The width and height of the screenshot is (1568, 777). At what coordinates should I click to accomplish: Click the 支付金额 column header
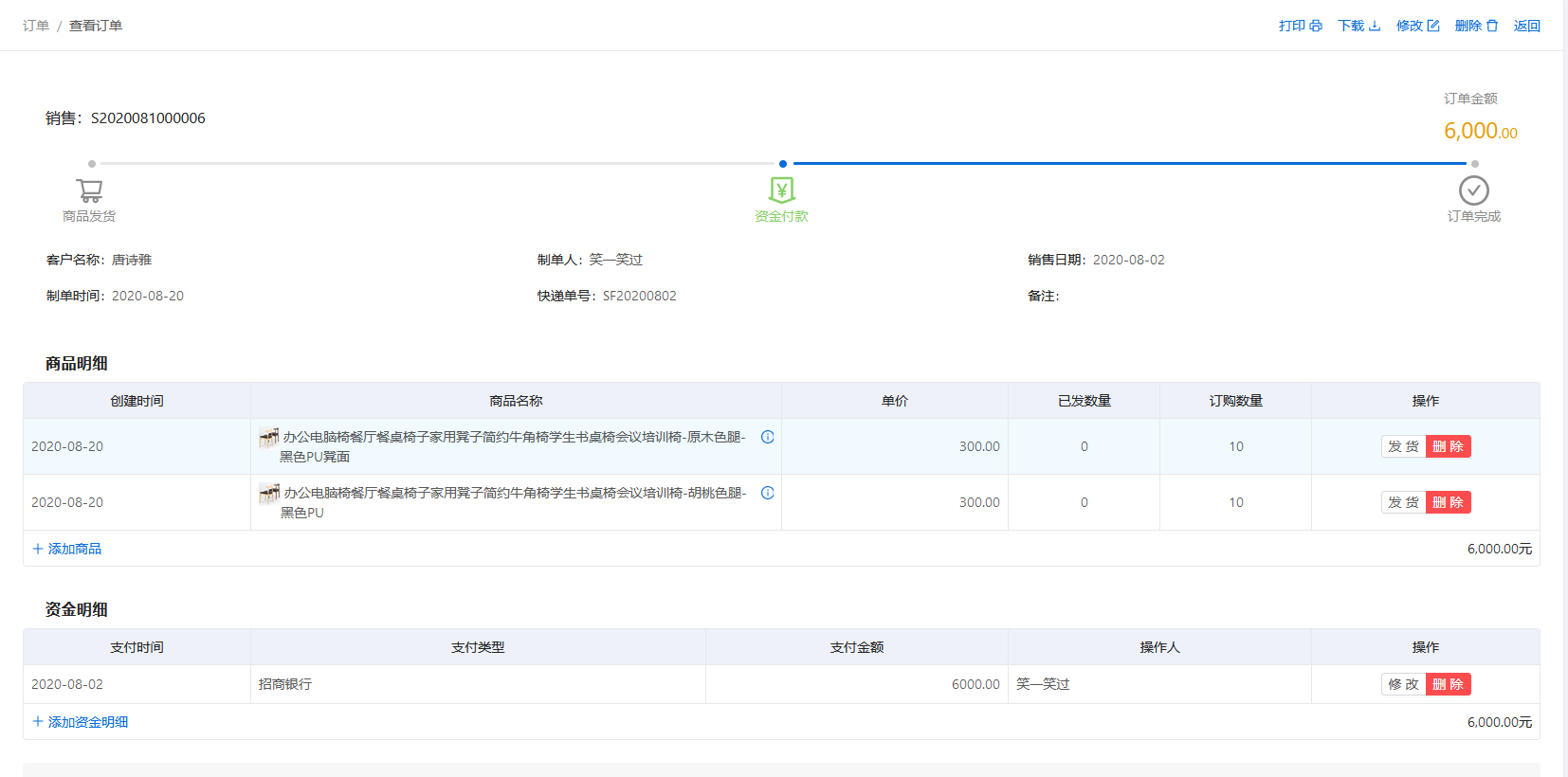857,647
